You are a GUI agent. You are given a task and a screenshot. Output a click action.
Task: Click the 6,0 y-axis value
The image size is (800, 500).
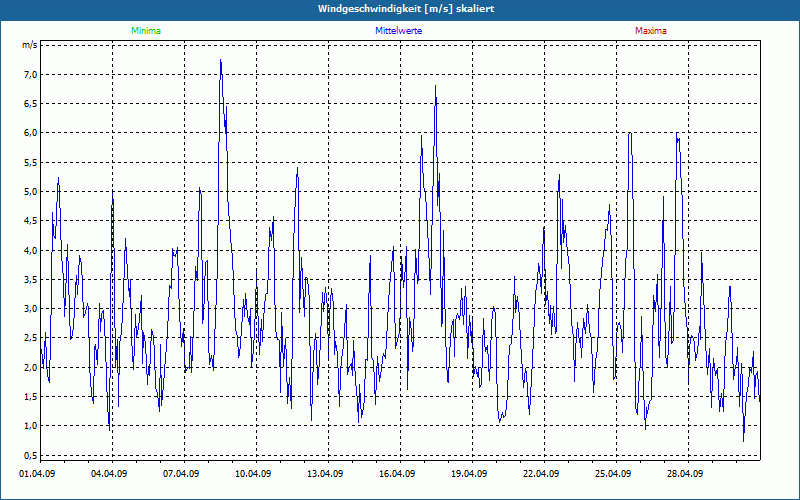click(x=31, y=133)
